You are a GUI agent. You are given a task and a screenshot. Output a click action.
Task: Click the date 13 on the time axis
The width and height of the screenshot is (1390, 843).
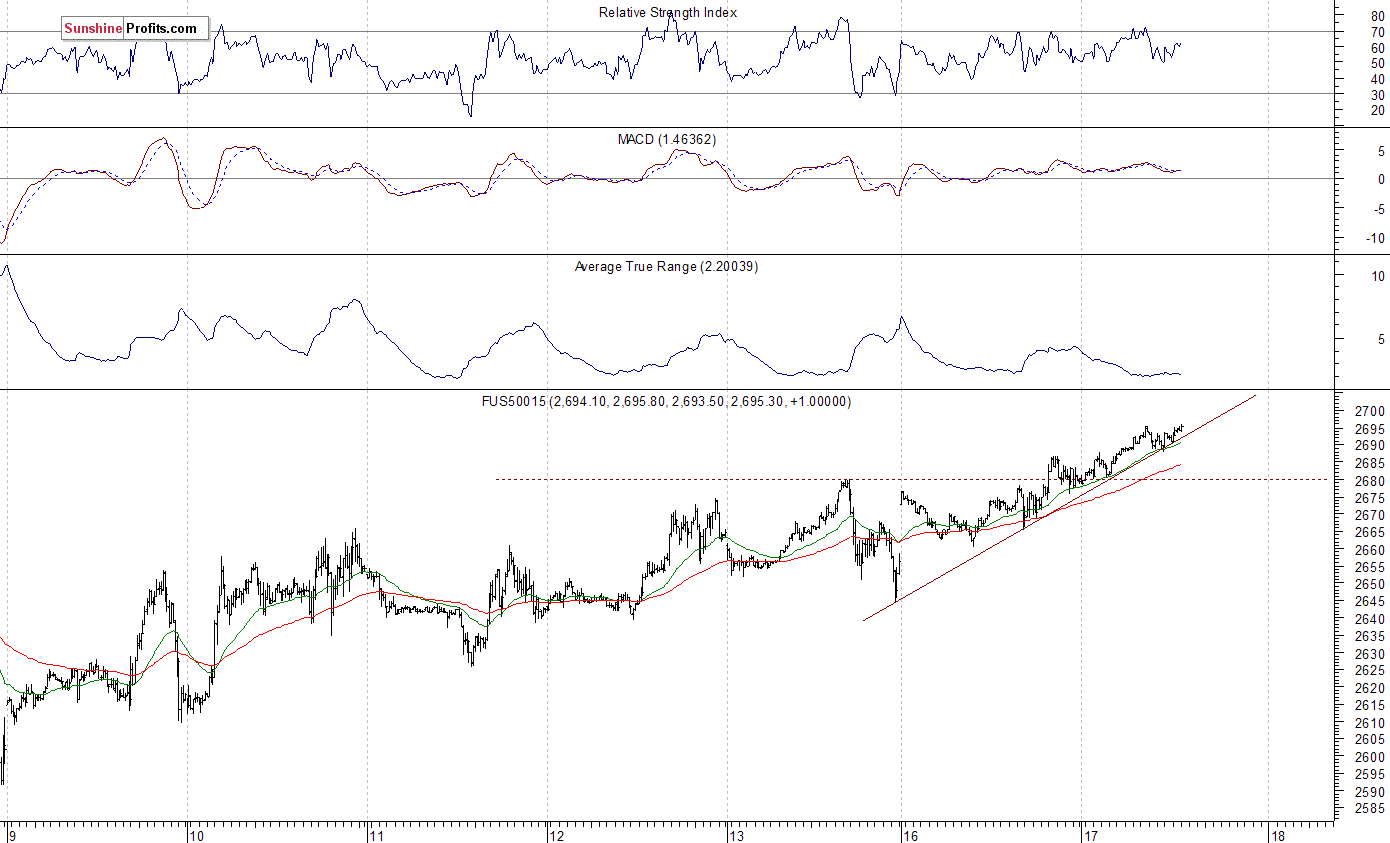(x=736, y=835)
